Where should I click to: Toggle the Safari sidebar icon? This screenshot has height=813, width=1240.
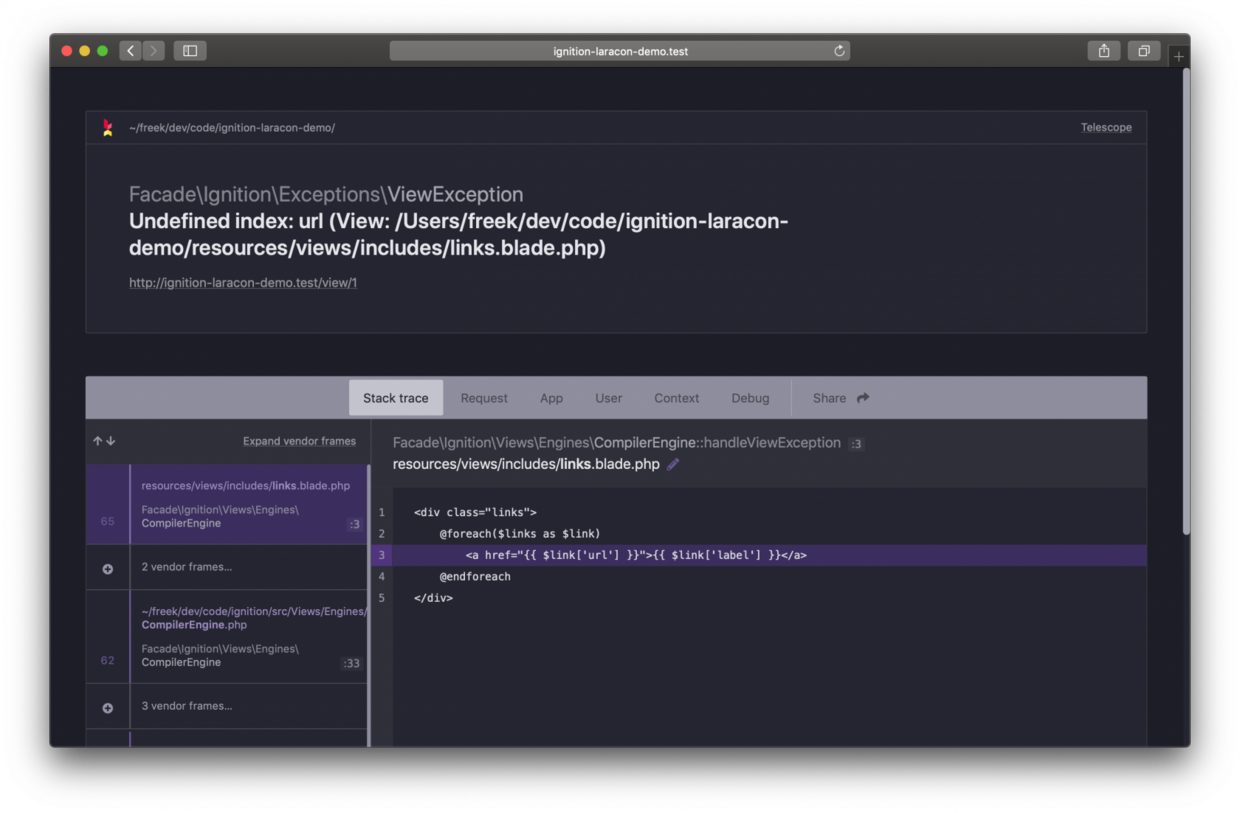(190, 51)
